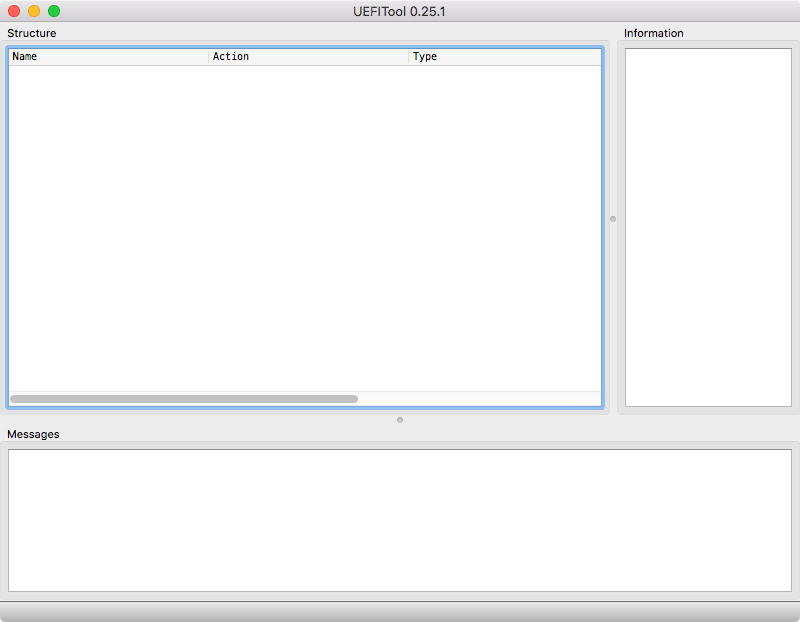
Task: Close the UEFITool window with red button
Action: pyautogui.click(x=14, y=11)
